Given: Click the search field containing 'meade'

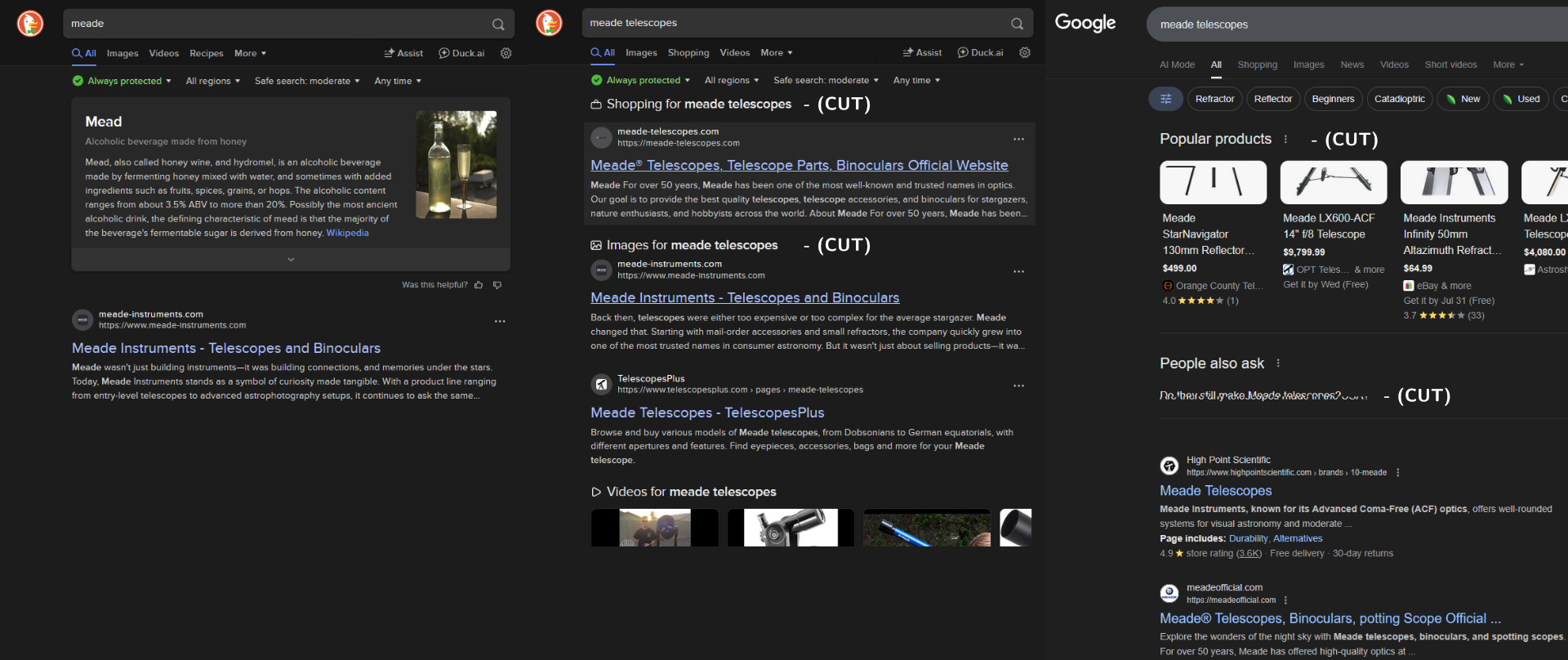Looking at the screenshot, I should tap(288, 24).
